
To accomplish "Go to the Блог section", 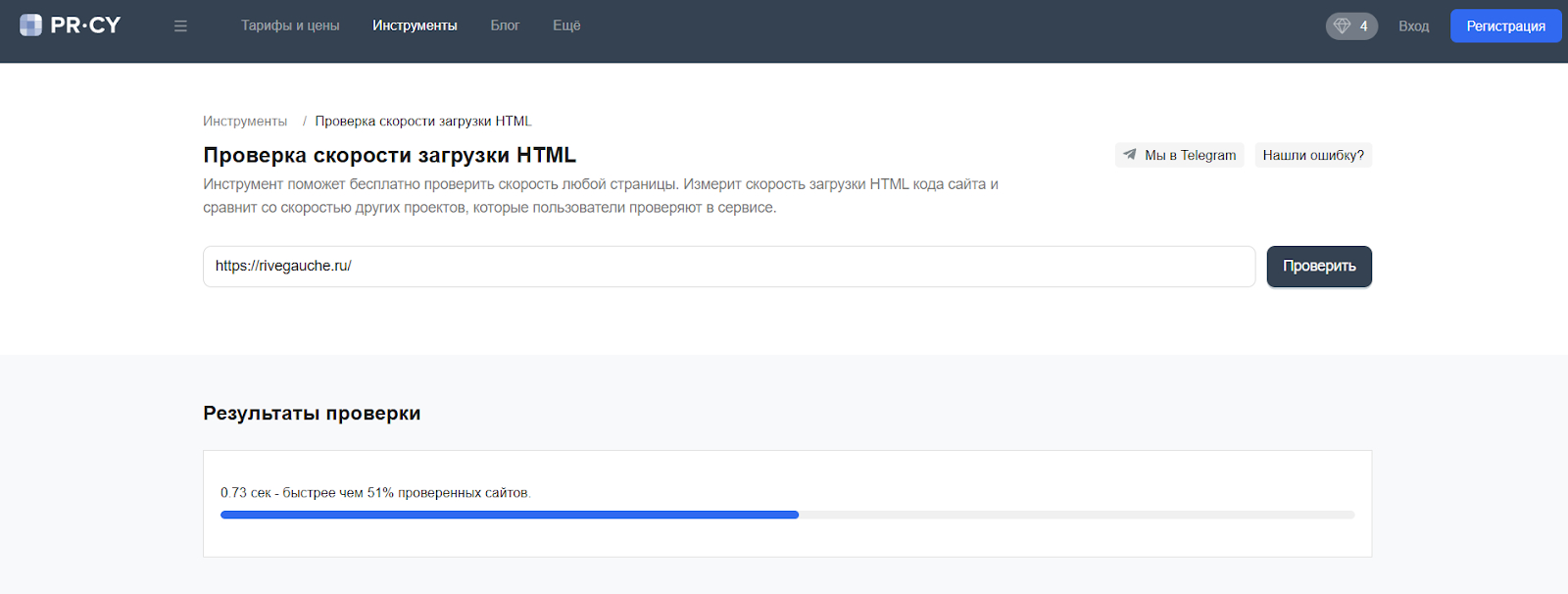I will (x=505, y=25).
